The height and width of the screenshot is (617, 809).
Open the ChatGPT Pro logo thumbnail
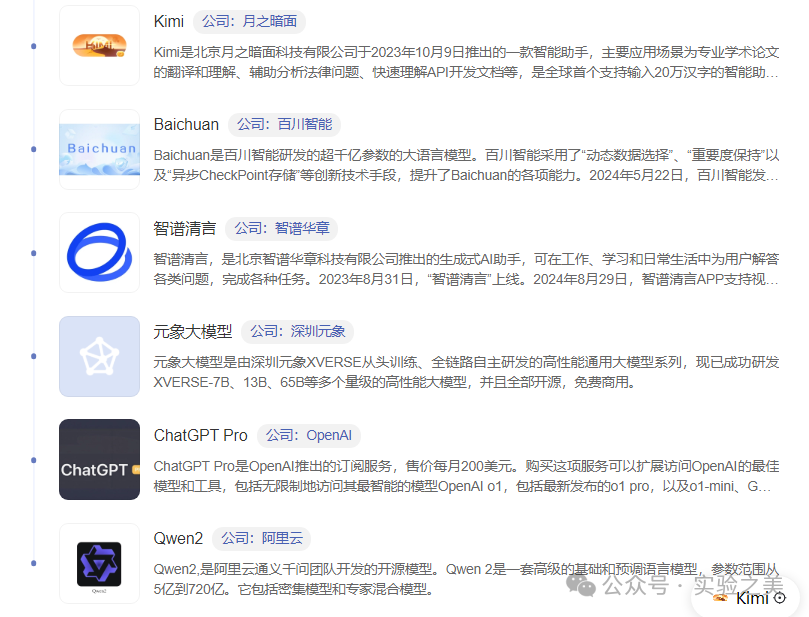click(x=100, y=459)
